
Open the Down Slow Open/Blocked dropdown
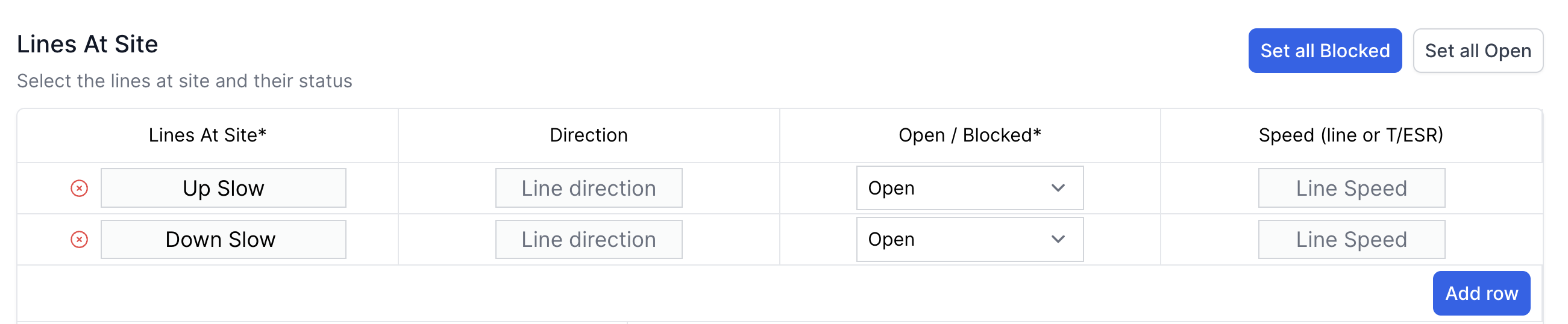[x=969, y=240]
